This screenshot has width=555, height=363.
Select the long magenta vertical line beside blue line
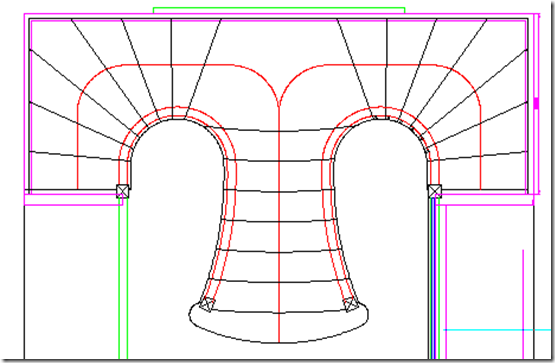446,282
